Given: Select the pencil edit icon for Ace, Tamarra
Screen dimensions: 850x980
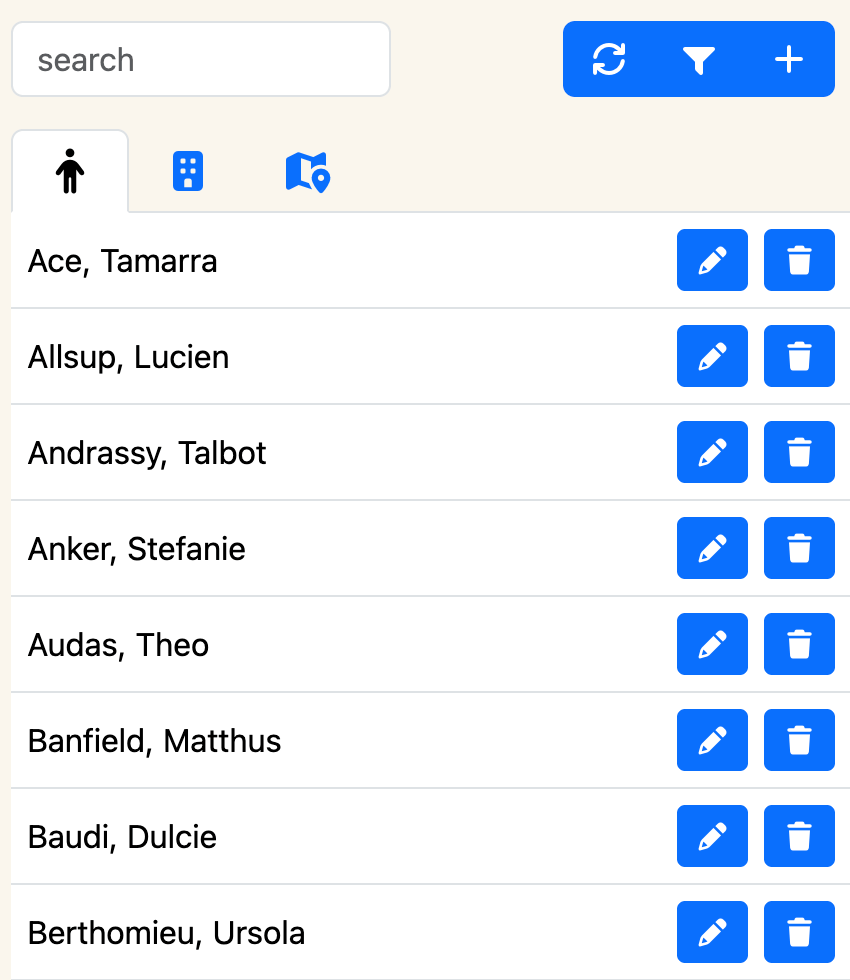Looking at the screenshot, I should pos(712,260).
